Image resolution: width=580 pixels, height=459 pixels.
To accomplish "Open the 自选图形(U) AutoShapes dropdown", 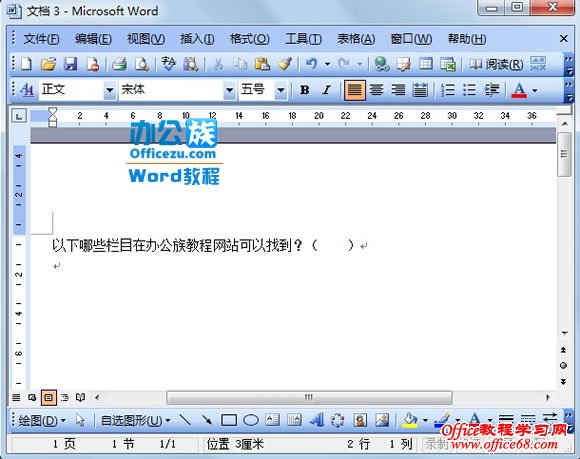I will [x=136, y=421].
